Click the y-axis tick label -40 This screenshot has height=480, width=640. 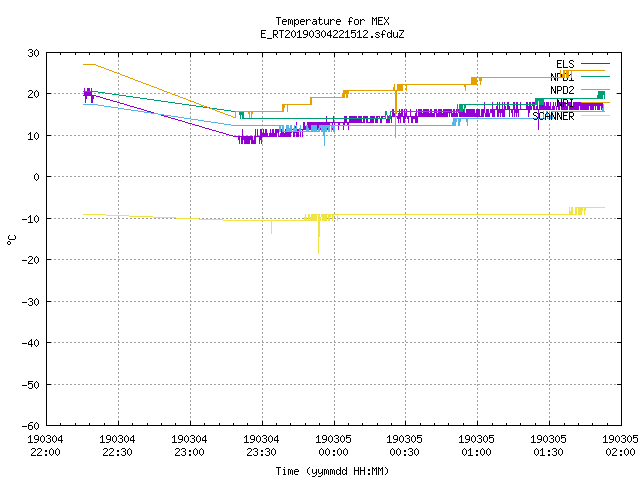click(x=31, y=343)
